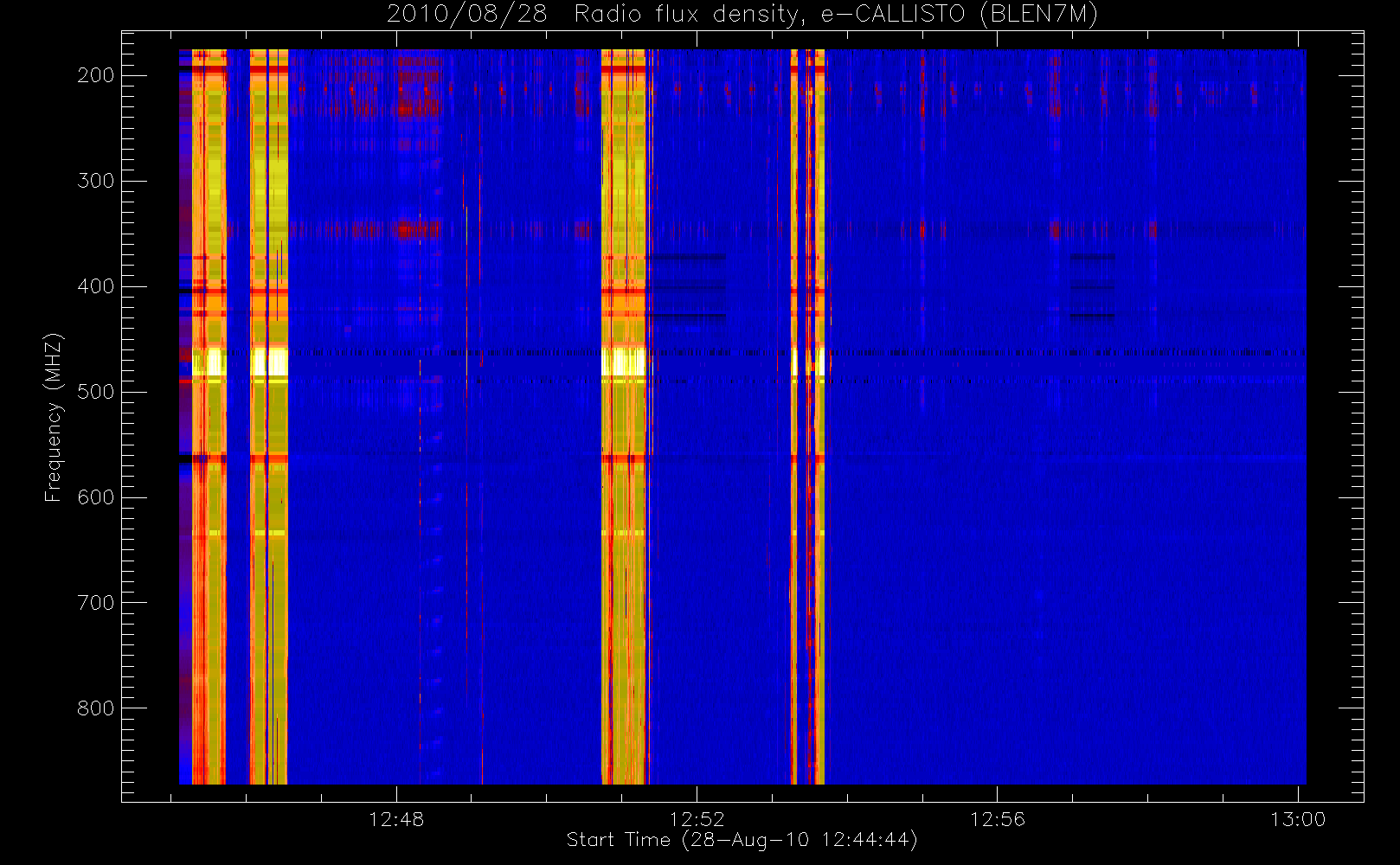Click the 600 frequency tick label
The image size is (1400, 865).
pyautogui.click(x=96, y=497)
